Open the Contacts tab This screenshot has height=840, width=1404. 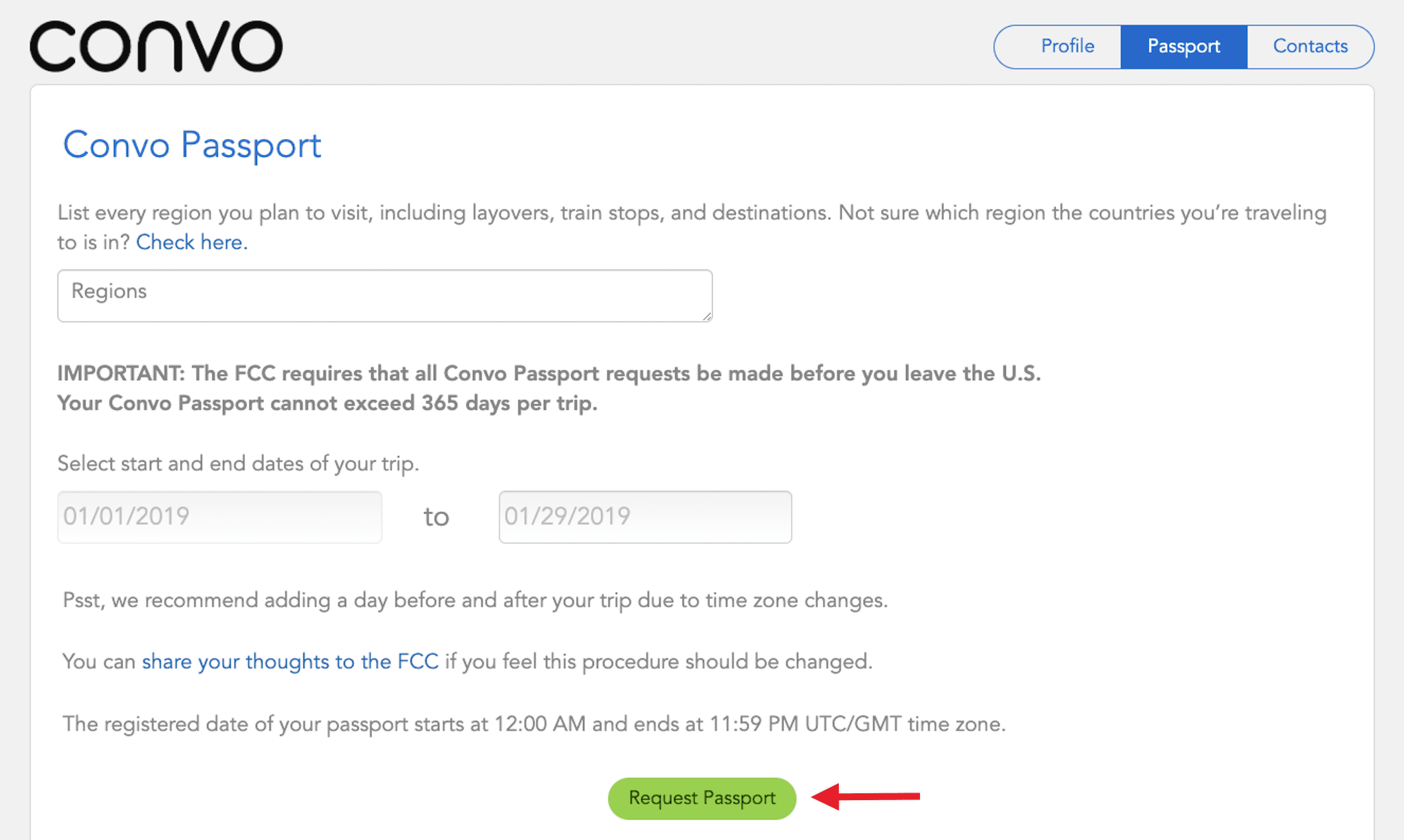[1310, 46]
